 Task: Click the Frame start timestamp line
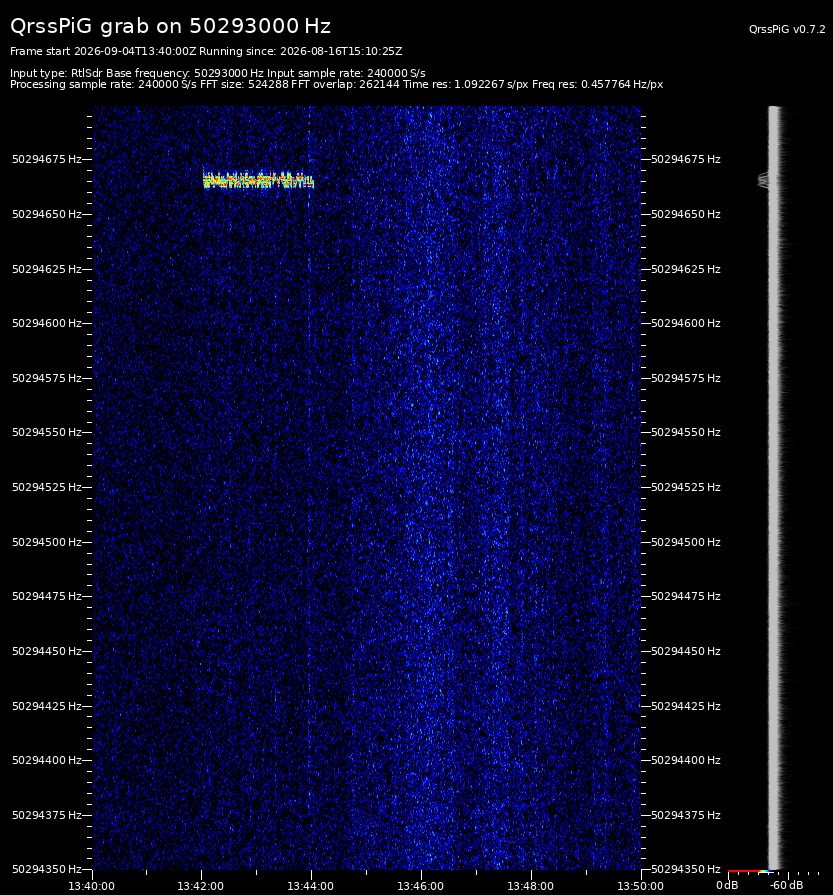(206, 51)
